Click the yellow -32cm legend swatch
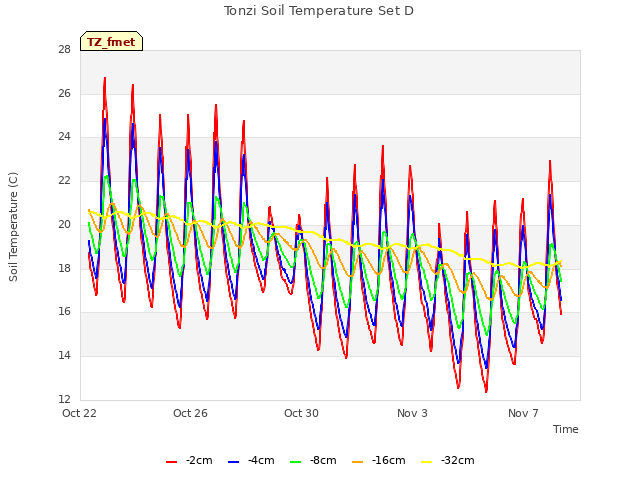Screen dimensions: 640x480 click(x=427, y=462)
